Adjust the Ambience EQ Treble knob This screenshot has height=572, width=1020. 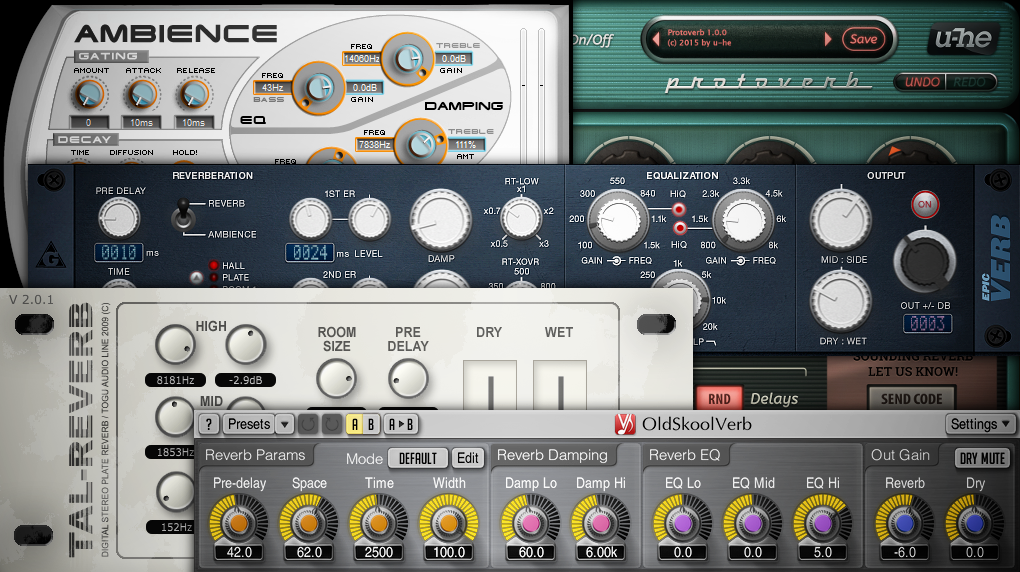(x=407, y=59)
